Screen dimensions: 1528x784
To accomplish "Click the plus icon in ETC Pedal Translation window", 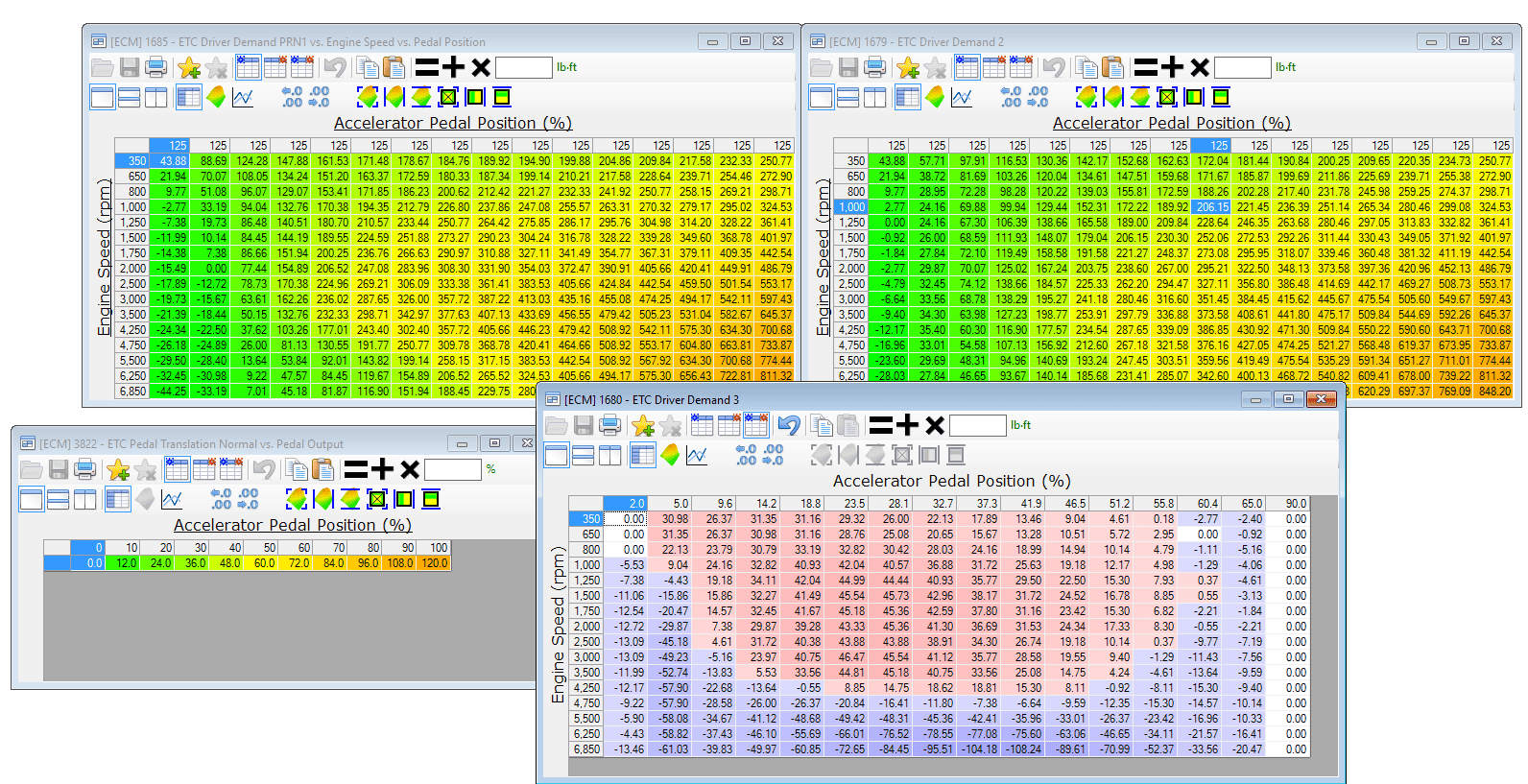I will [383, 469].
